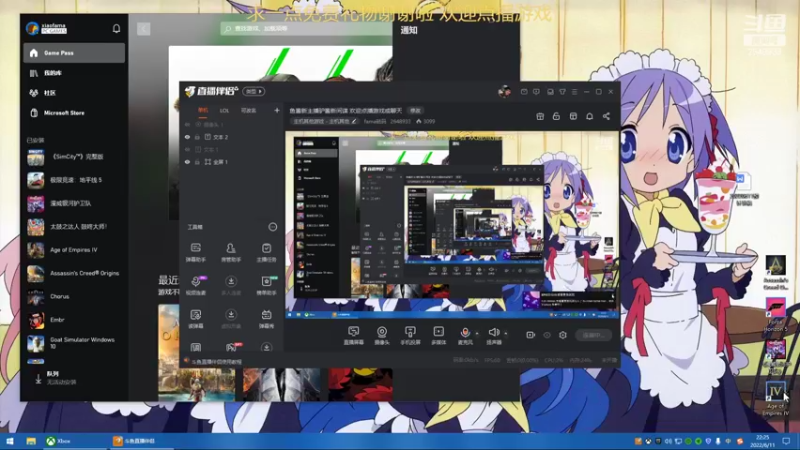This screenshot has height=450, width=800.
Task: Open the camera tool with green NEW badge
Action: [266, 285]
